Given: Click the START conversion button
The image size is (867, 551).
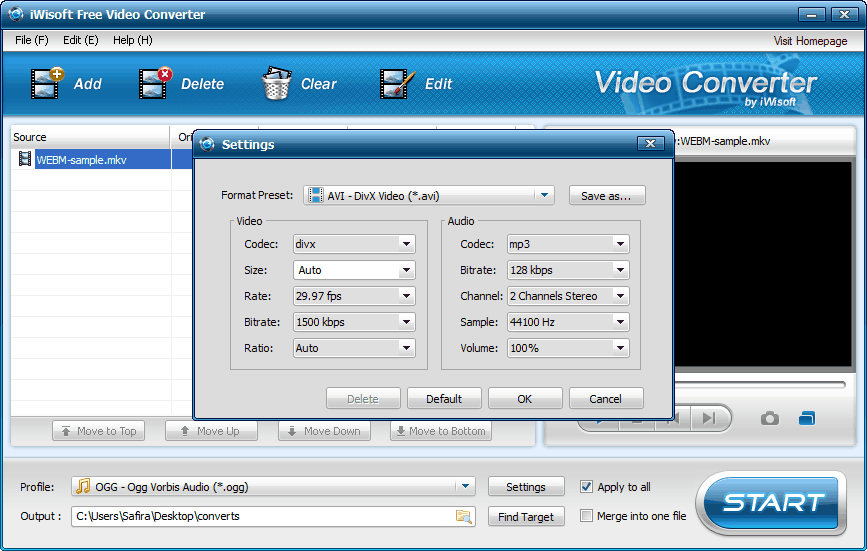Looking at the screenshot, I should (772, 502).
